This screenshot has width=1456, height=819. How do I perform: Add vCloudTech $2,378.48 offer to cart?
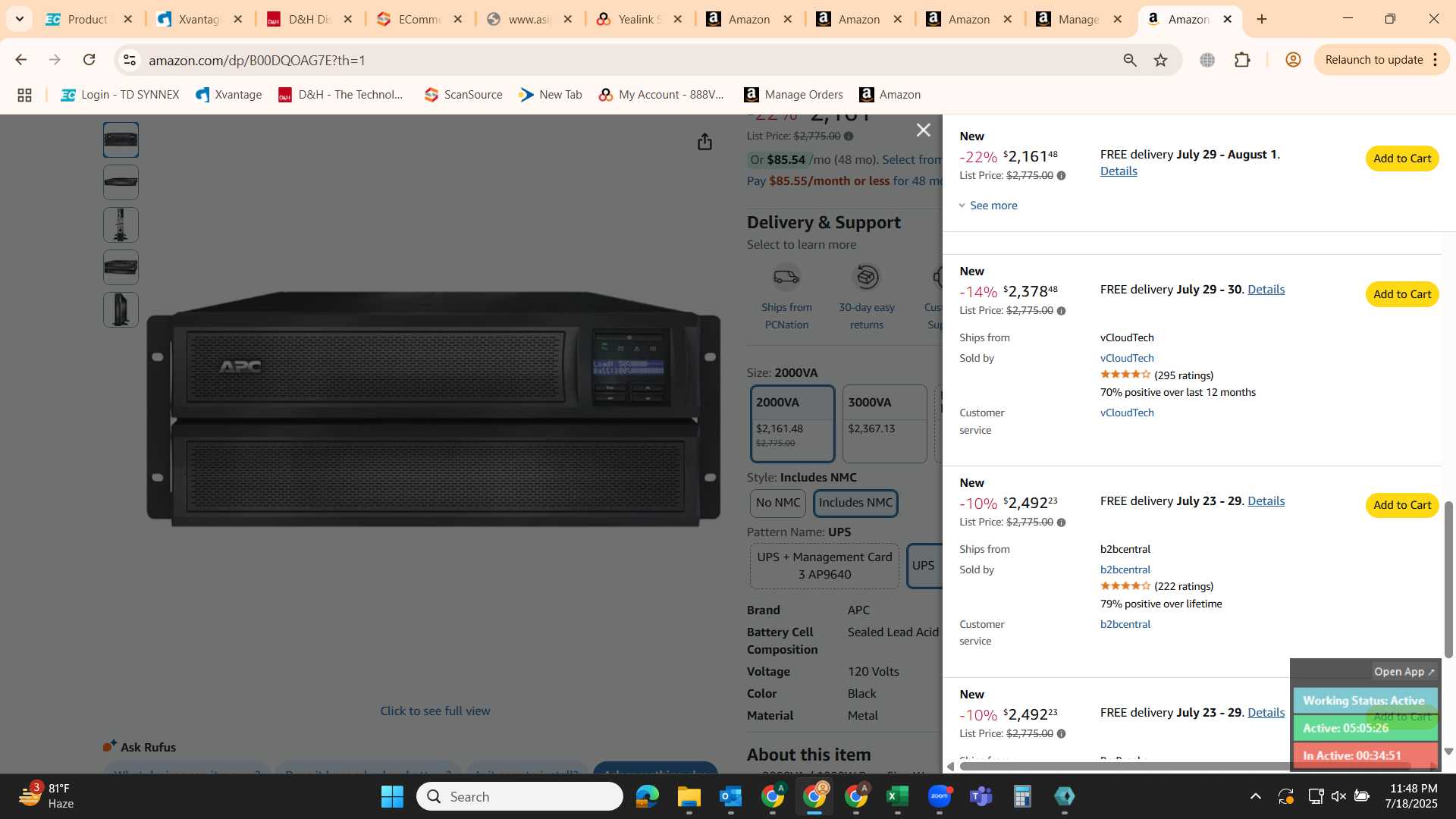(x=1402, y=294)
